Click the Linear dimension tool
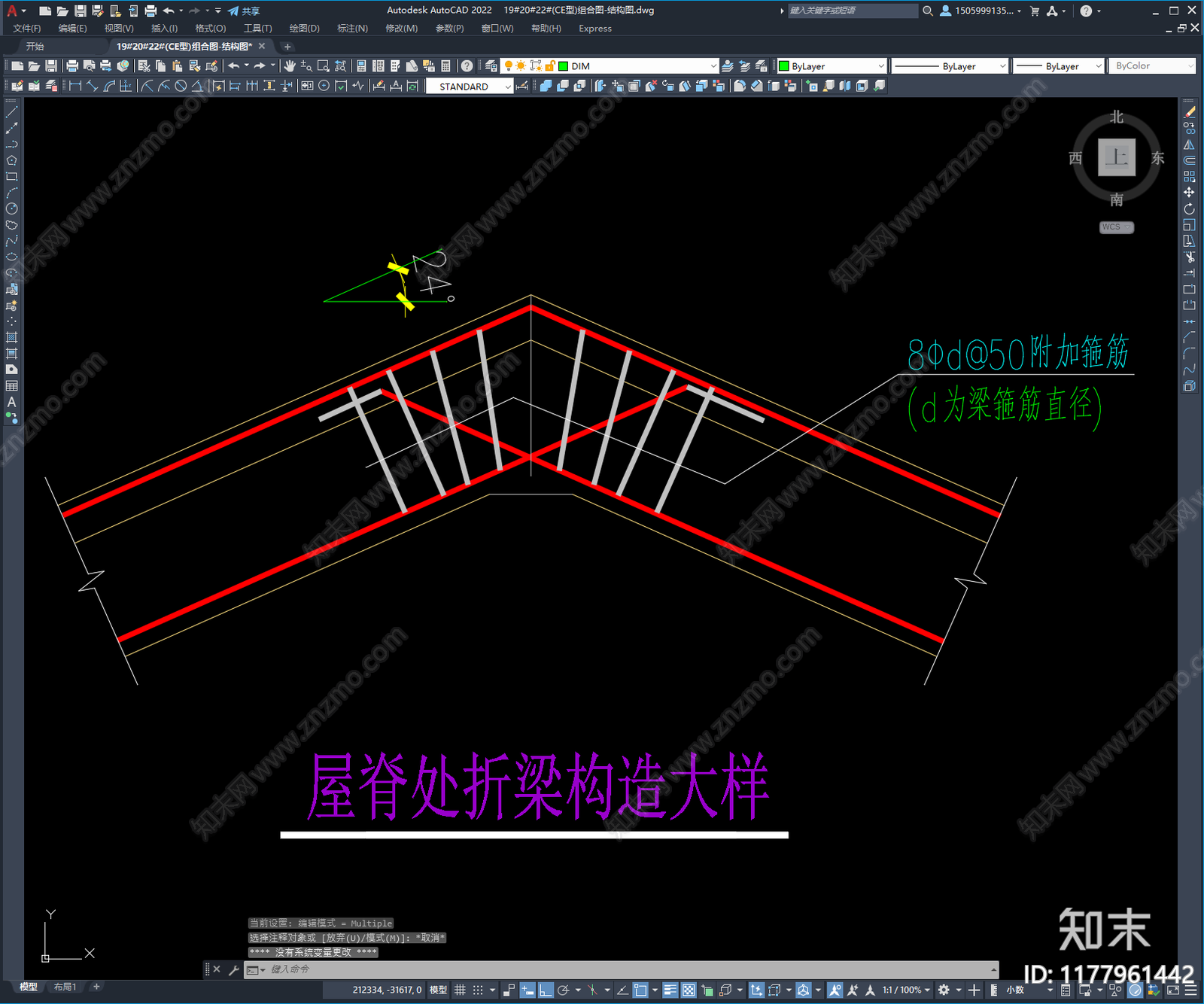1204x1004 pixels. tap(75, 86)
